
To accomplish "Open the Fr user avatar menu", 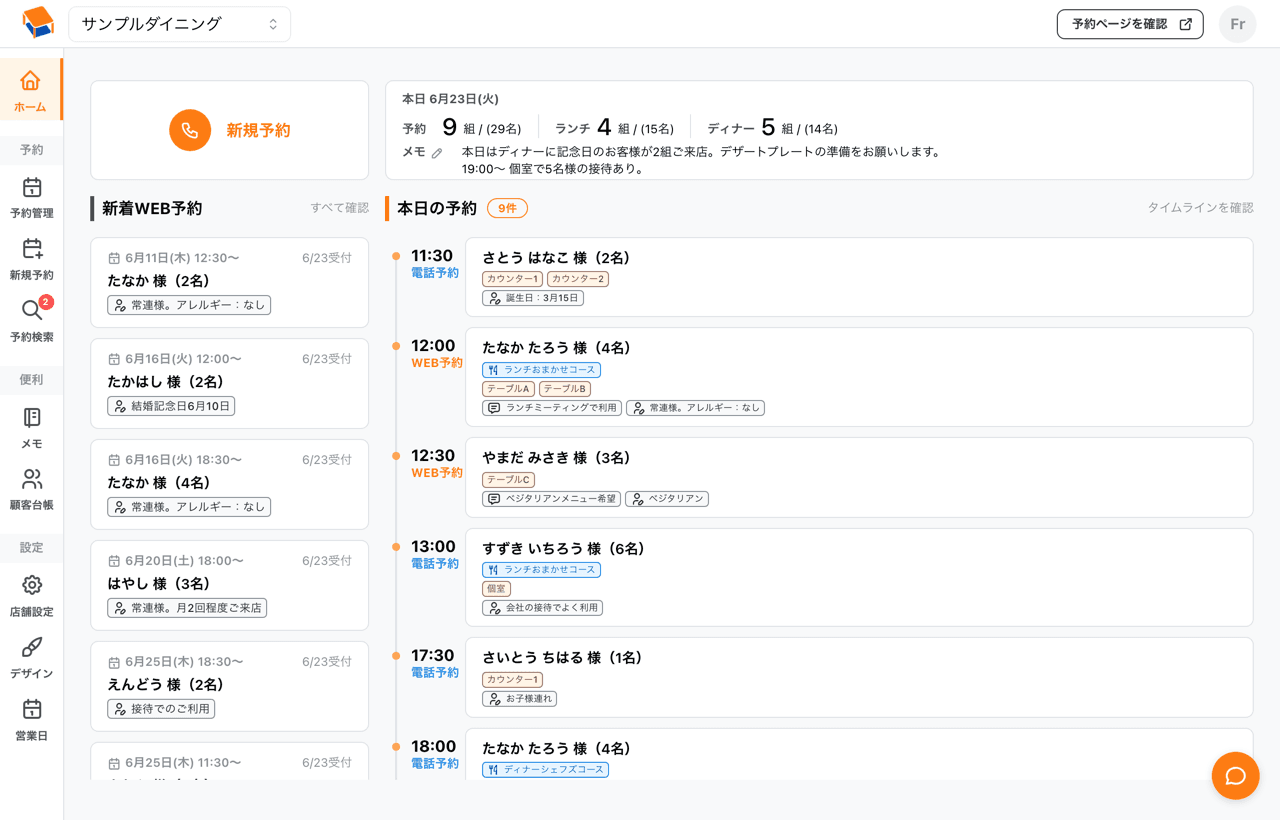I will coord(1237,24).
